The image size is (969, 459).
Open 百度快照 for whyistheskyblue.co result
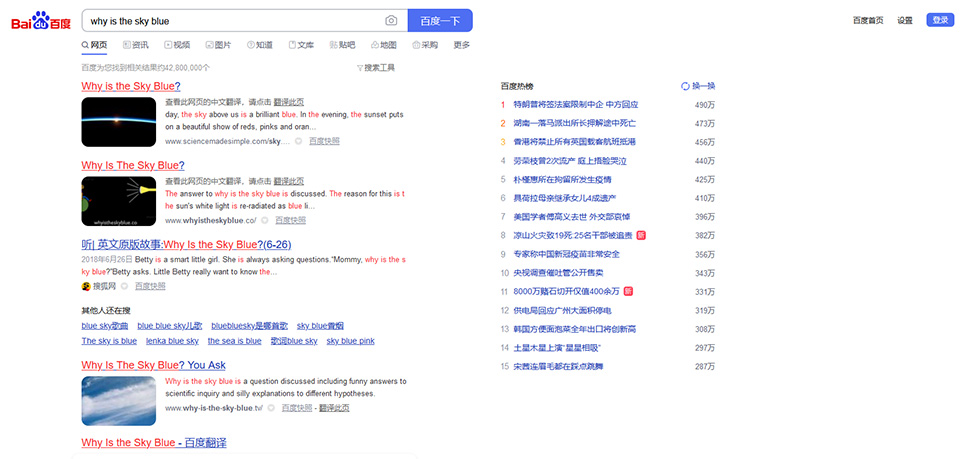click(290, 221)
